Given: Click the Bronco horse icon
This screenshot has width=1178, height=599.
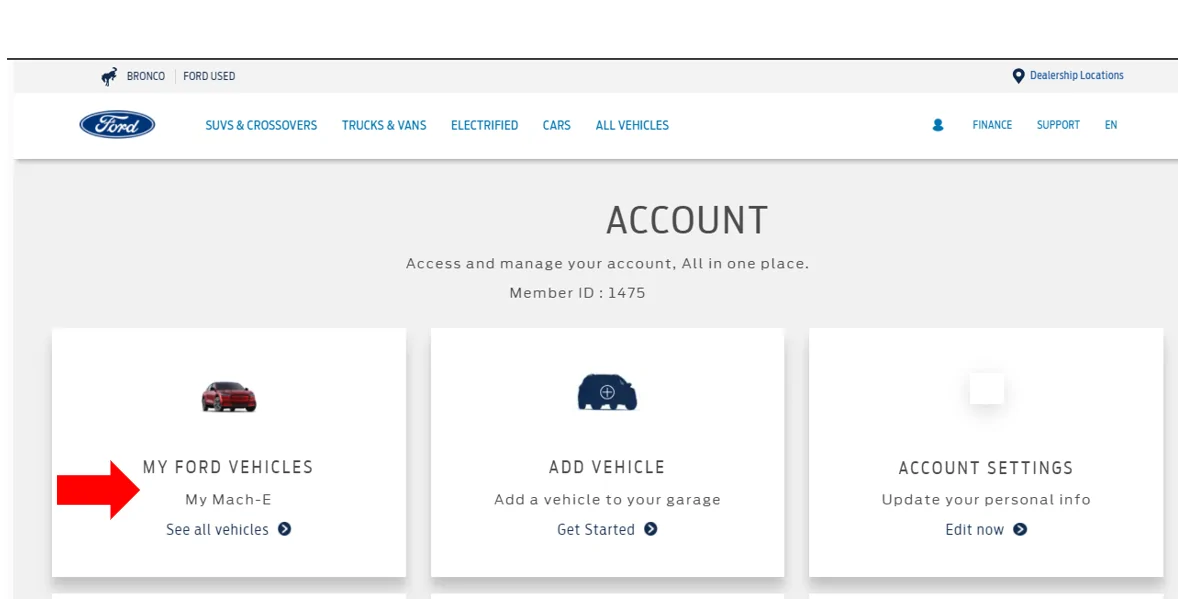Looking at the screenshot, I should click(110, 76).
